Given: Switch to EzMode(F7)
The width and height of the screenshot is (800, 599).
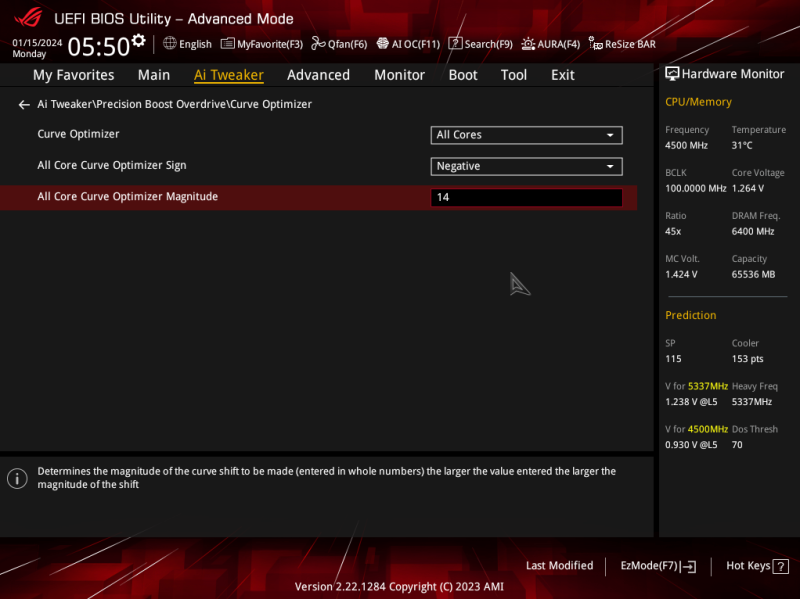Looking at the screenshot, I should pyautogui.click(x=658, y=566).
